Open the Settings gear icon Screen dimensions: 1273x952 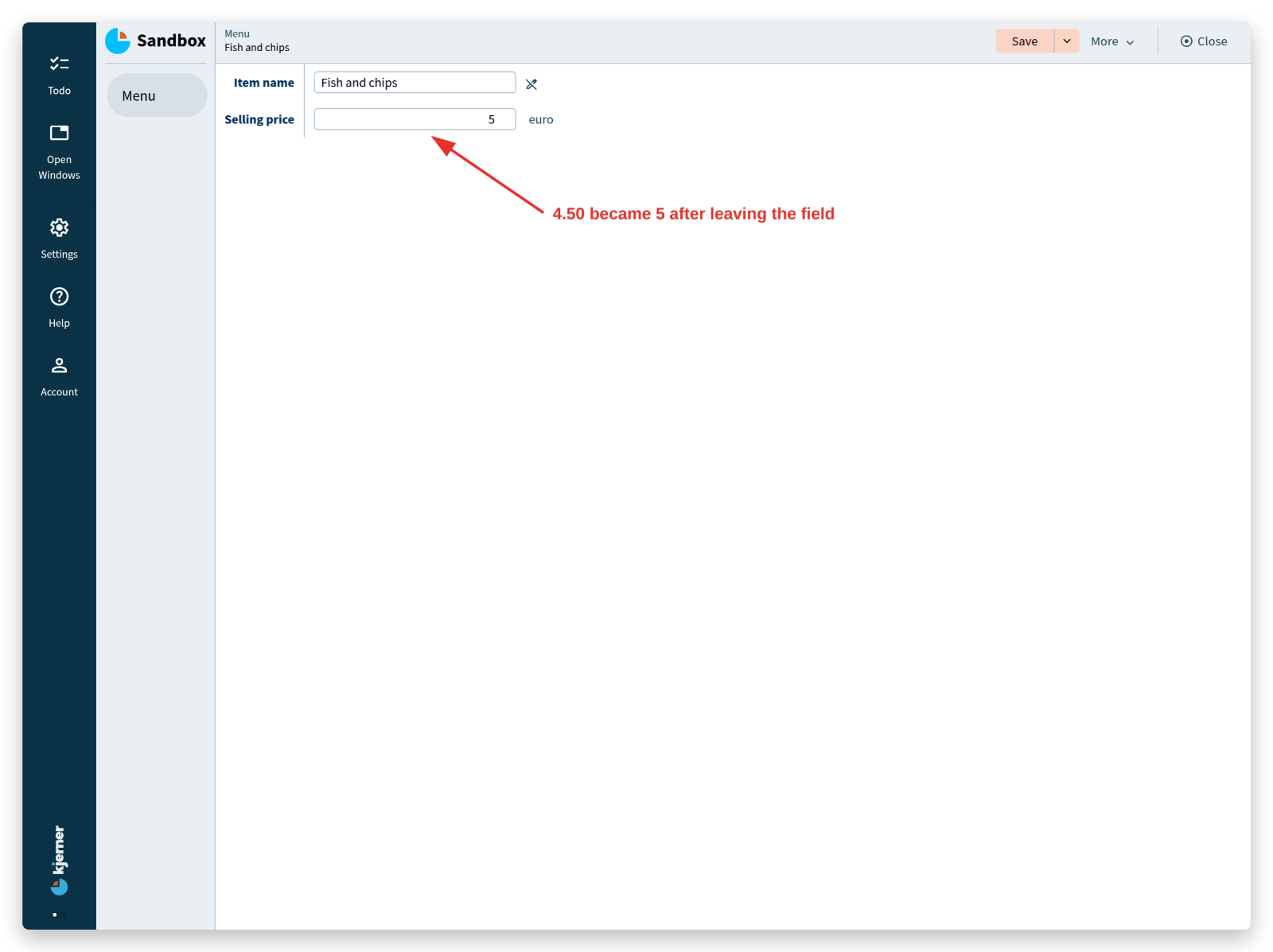[59, 228]
